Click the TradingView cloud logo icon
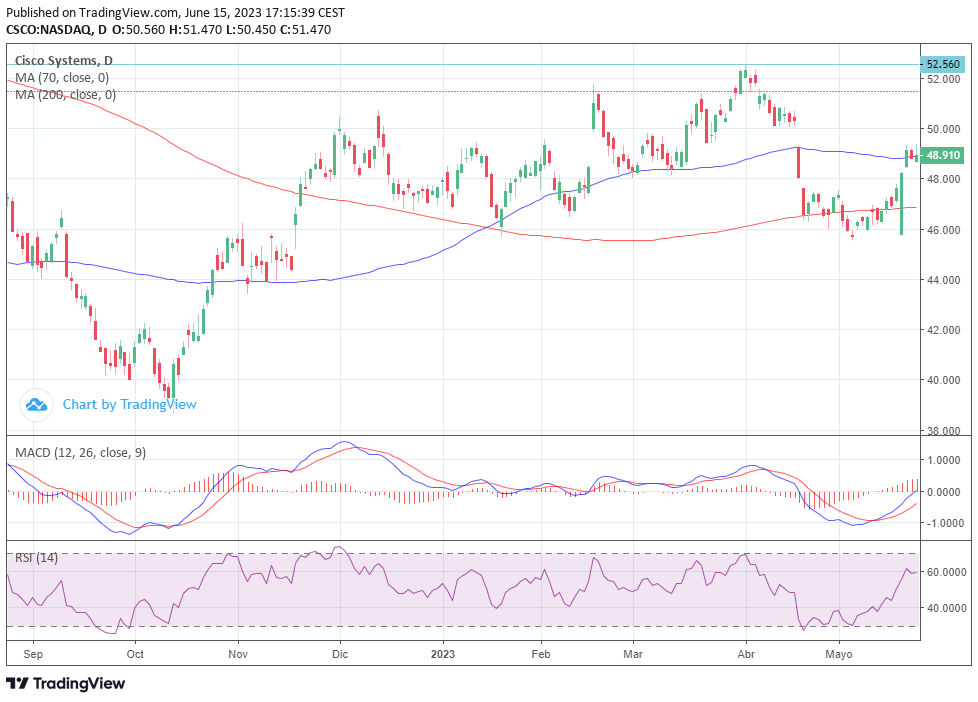 click(36, 405)
